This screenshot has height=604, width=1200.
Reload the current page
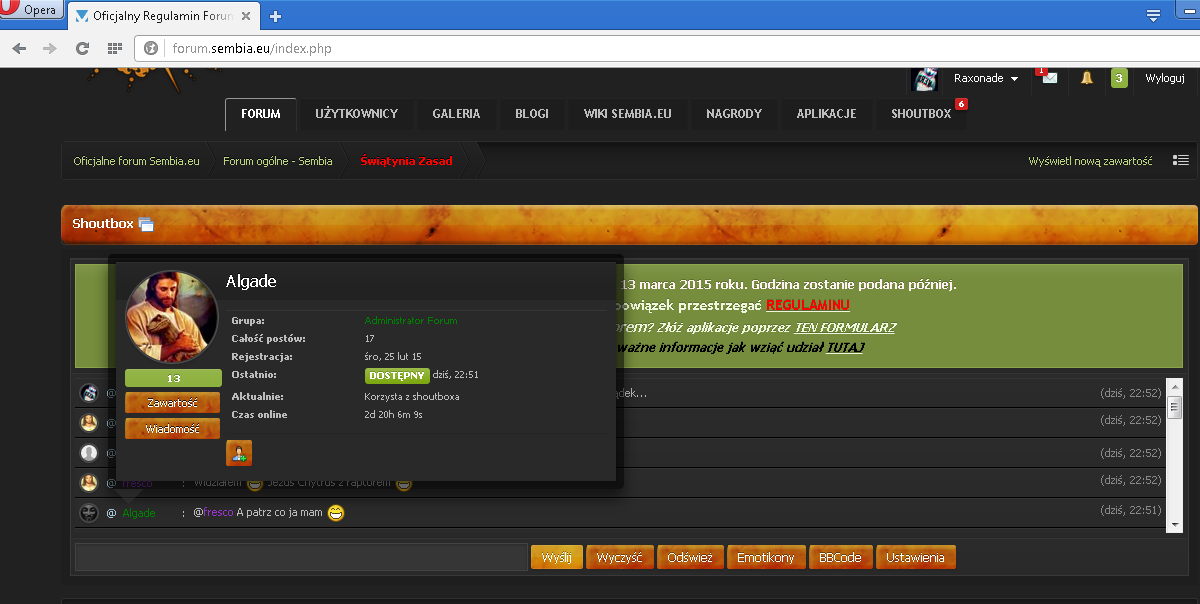[83, 48]
